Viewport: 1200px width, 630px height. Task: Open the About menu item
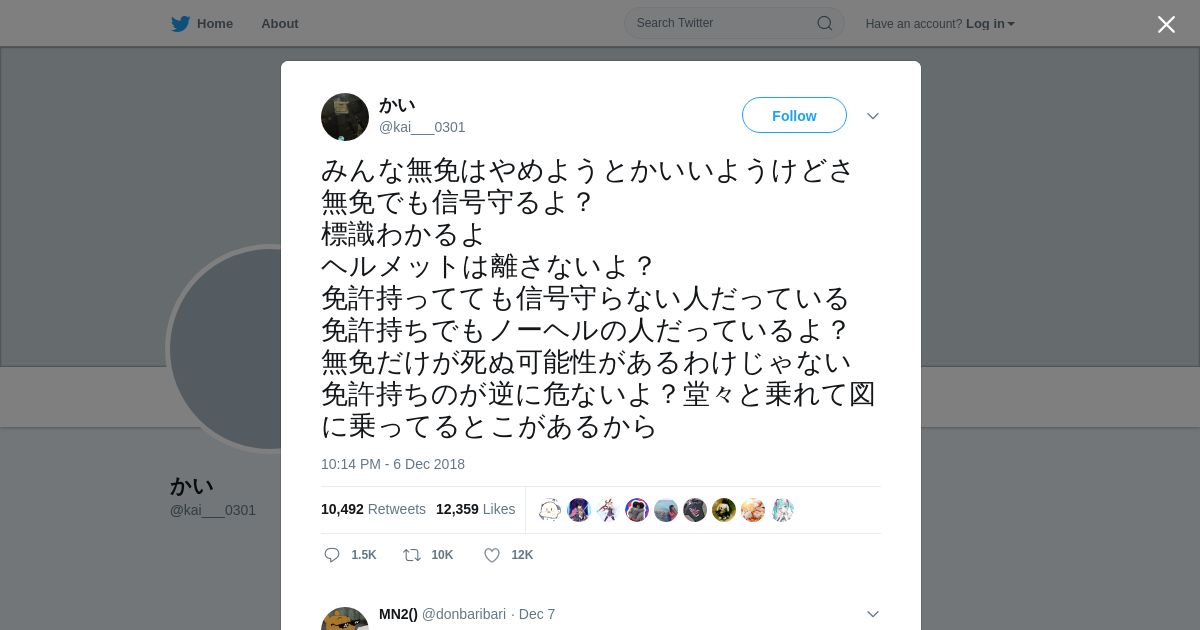(280, 24)
